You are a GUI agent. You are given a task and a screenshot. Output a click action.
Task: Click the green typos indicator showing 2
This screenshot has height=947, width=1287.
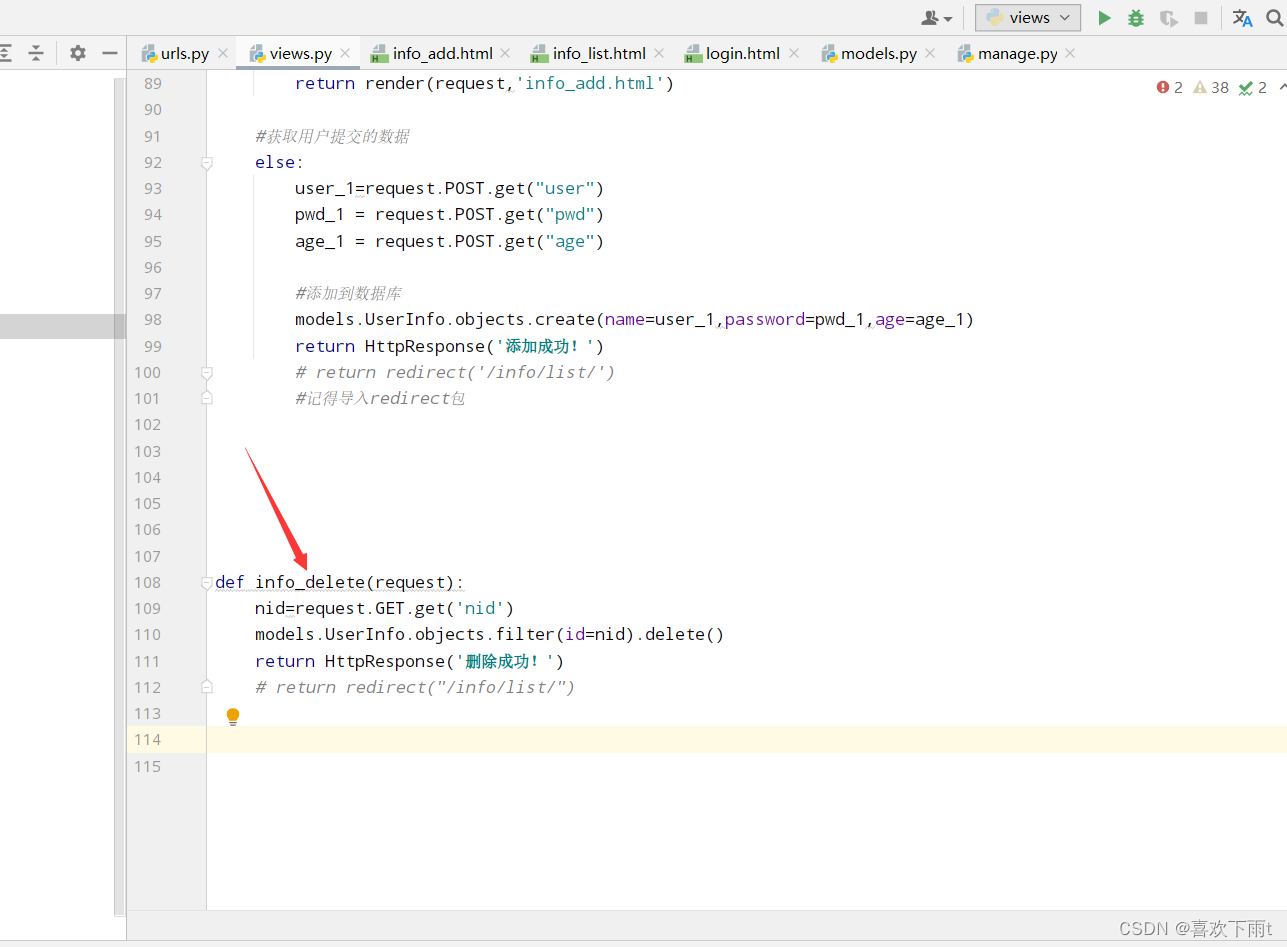pos(1253,88)
